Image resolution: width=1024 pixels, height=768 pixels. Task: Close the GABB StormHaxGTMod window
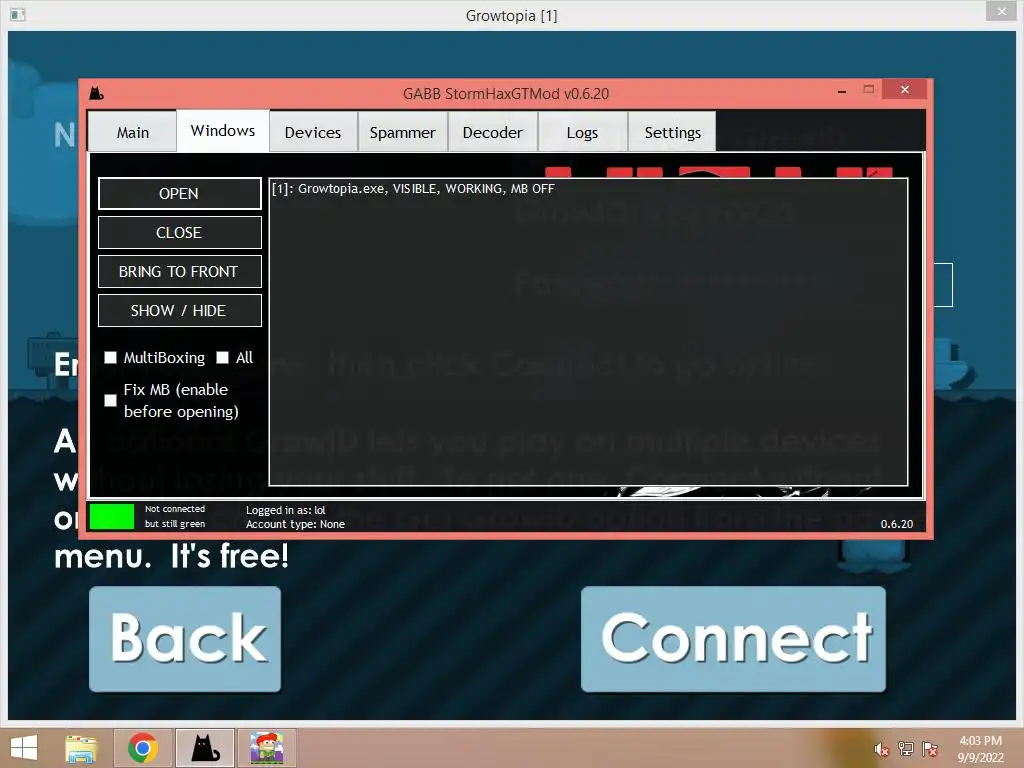click(x=904, y=89)
